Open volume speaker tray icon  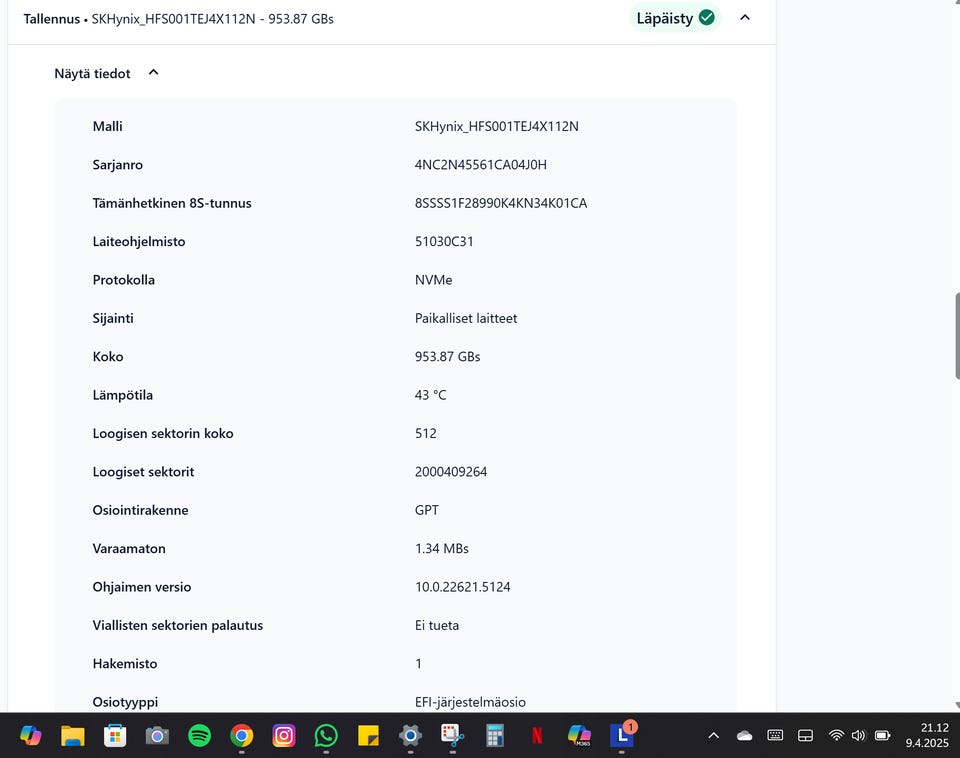(x=858, y=735)
